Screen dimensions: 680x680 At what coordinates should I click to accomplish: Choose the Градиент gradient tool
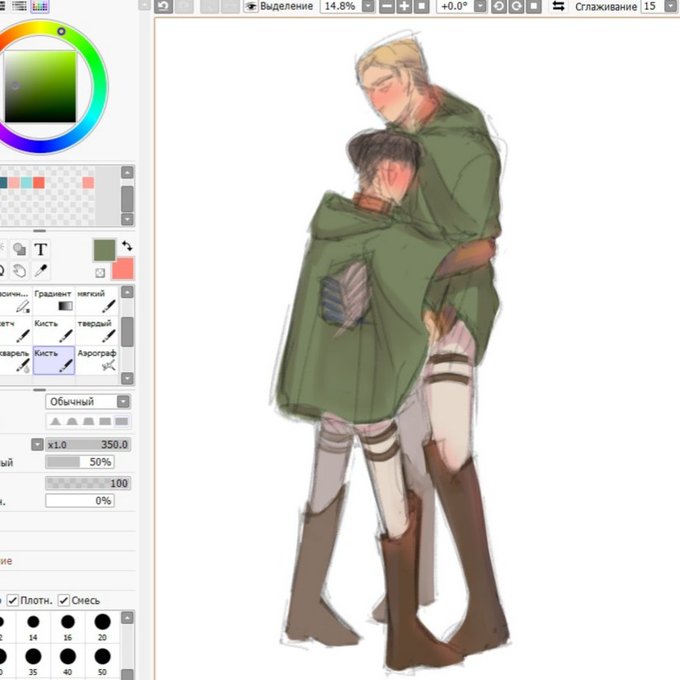(54, 301)
